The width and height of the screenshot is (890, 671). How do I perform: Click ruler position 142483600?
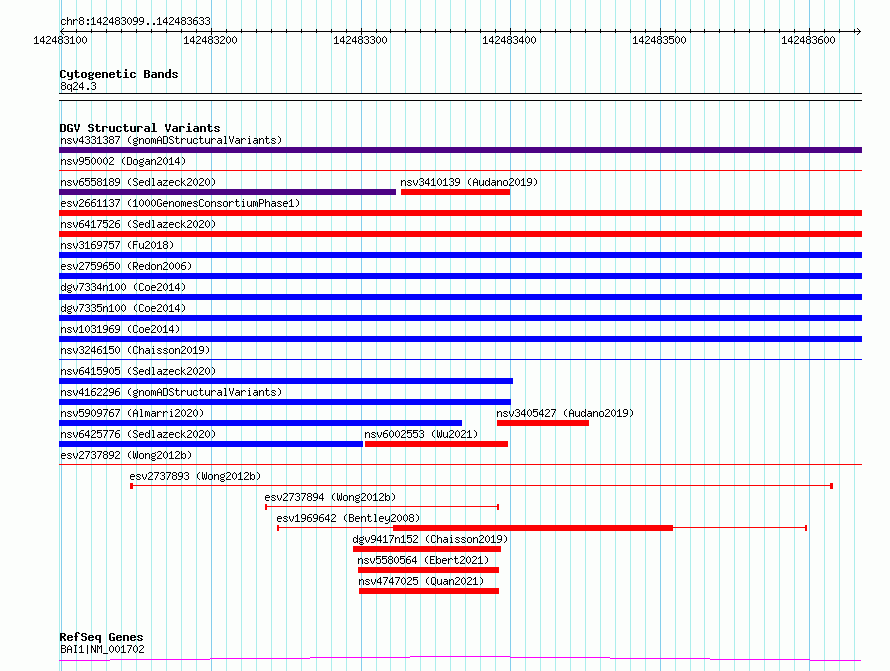pos(808,40)
